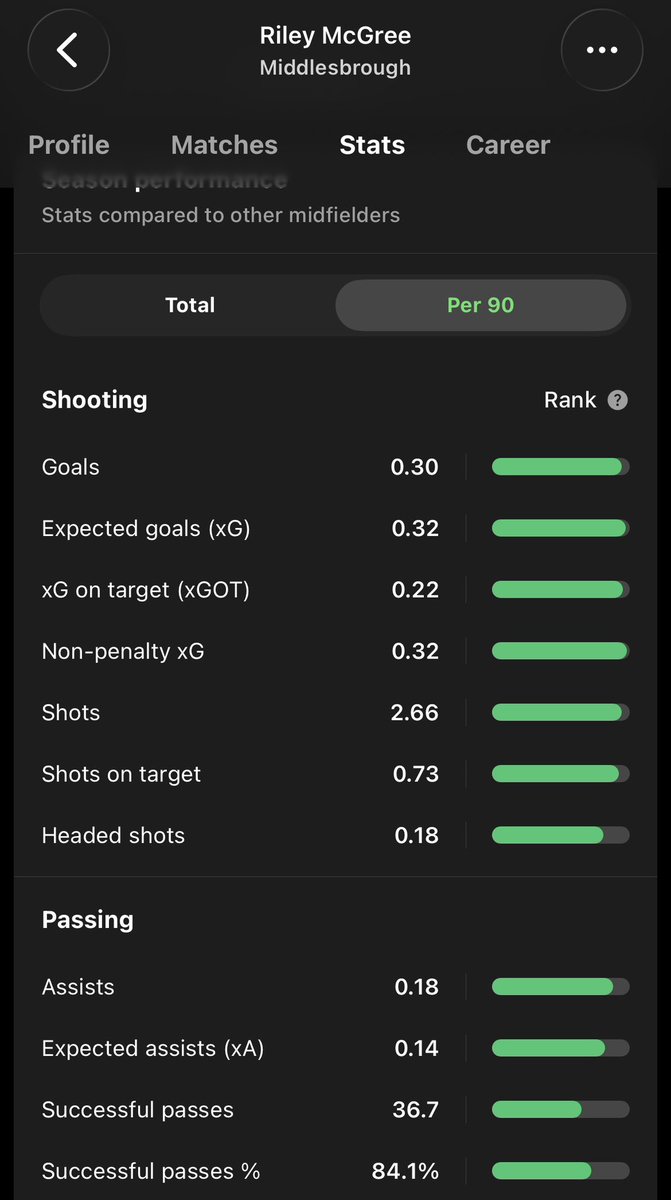671x1200 pixels.
Task: Select the Per 90 toggle
Action: point(481,305)
